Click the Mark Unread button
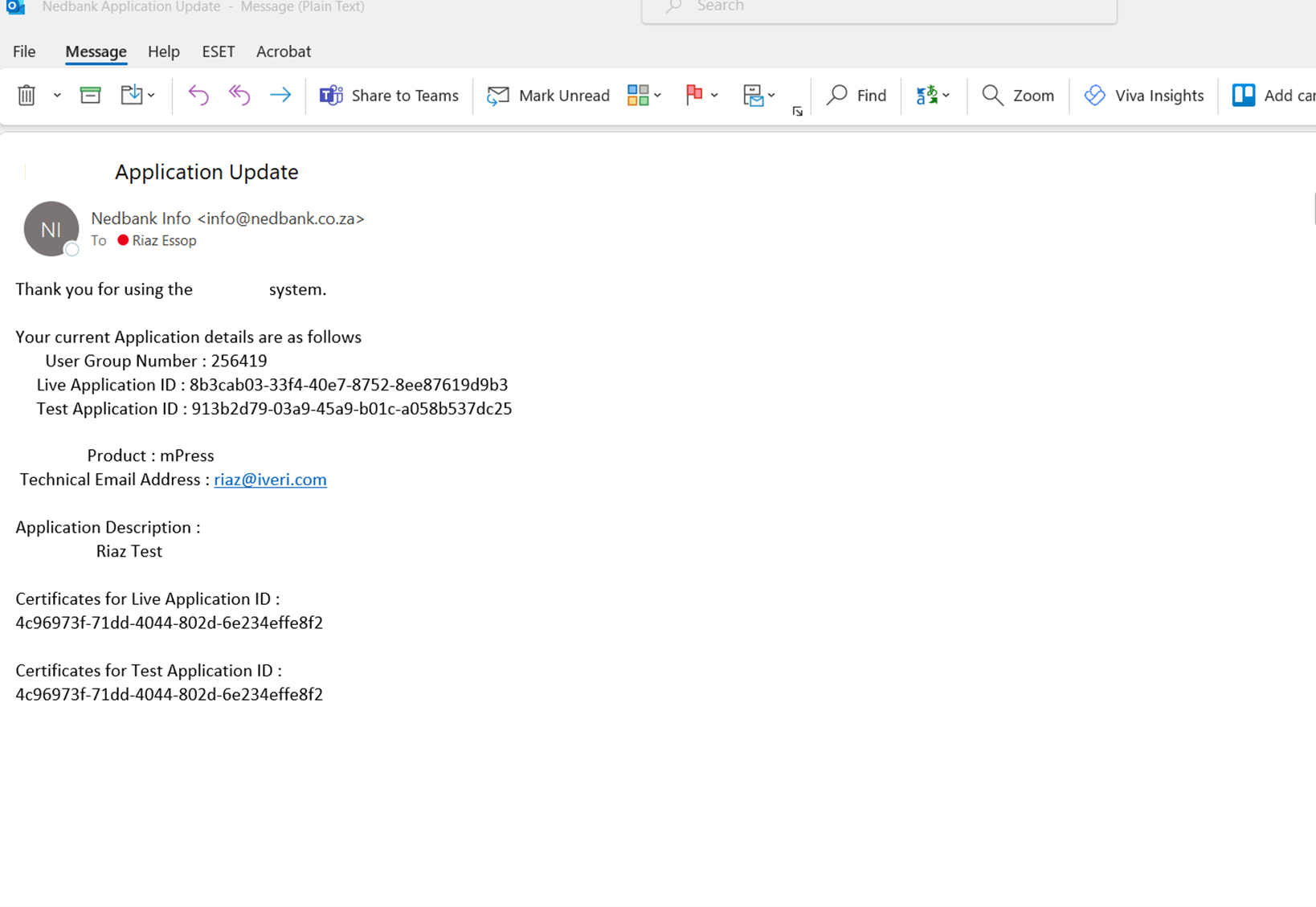This screenshot has height=907, width=1316. (x=549, y=95)
